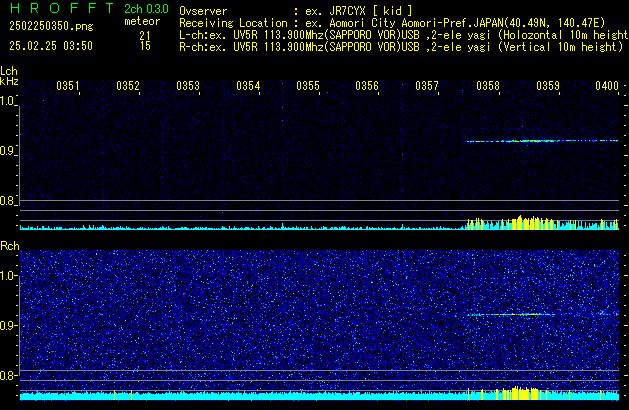Click the version label 2ch 0.3.0
The image size is (629, 410).
click(x=146, y=8)
